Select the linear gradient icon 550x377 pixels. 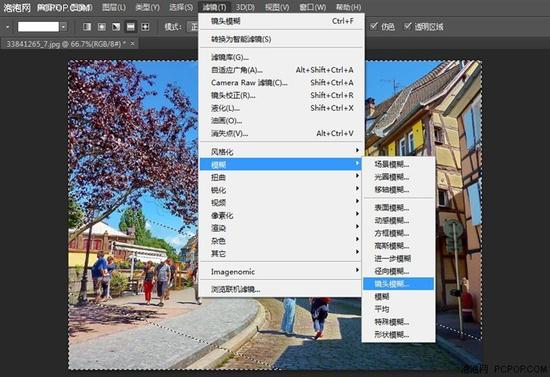pyautogui.click(x=87, y=27)
